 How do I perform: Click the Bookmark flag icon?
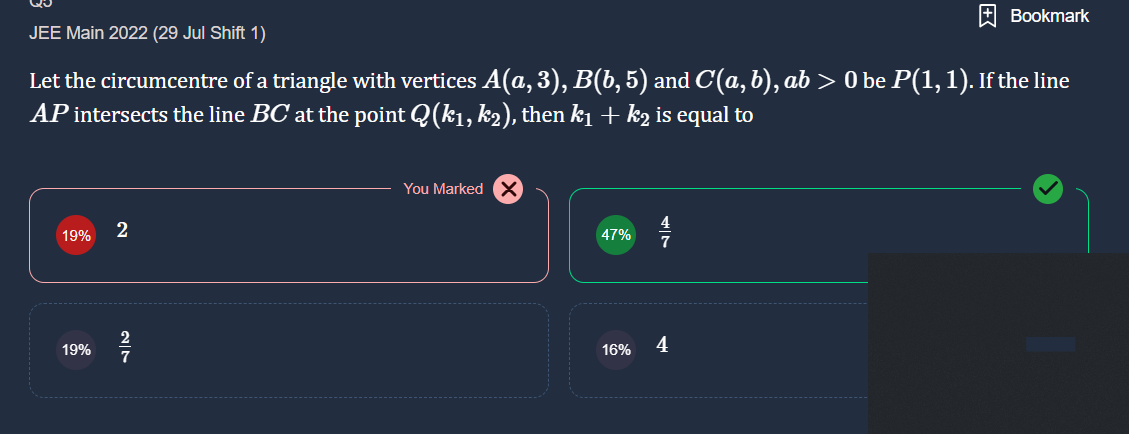pyautogui.click(x=987, y=16)
